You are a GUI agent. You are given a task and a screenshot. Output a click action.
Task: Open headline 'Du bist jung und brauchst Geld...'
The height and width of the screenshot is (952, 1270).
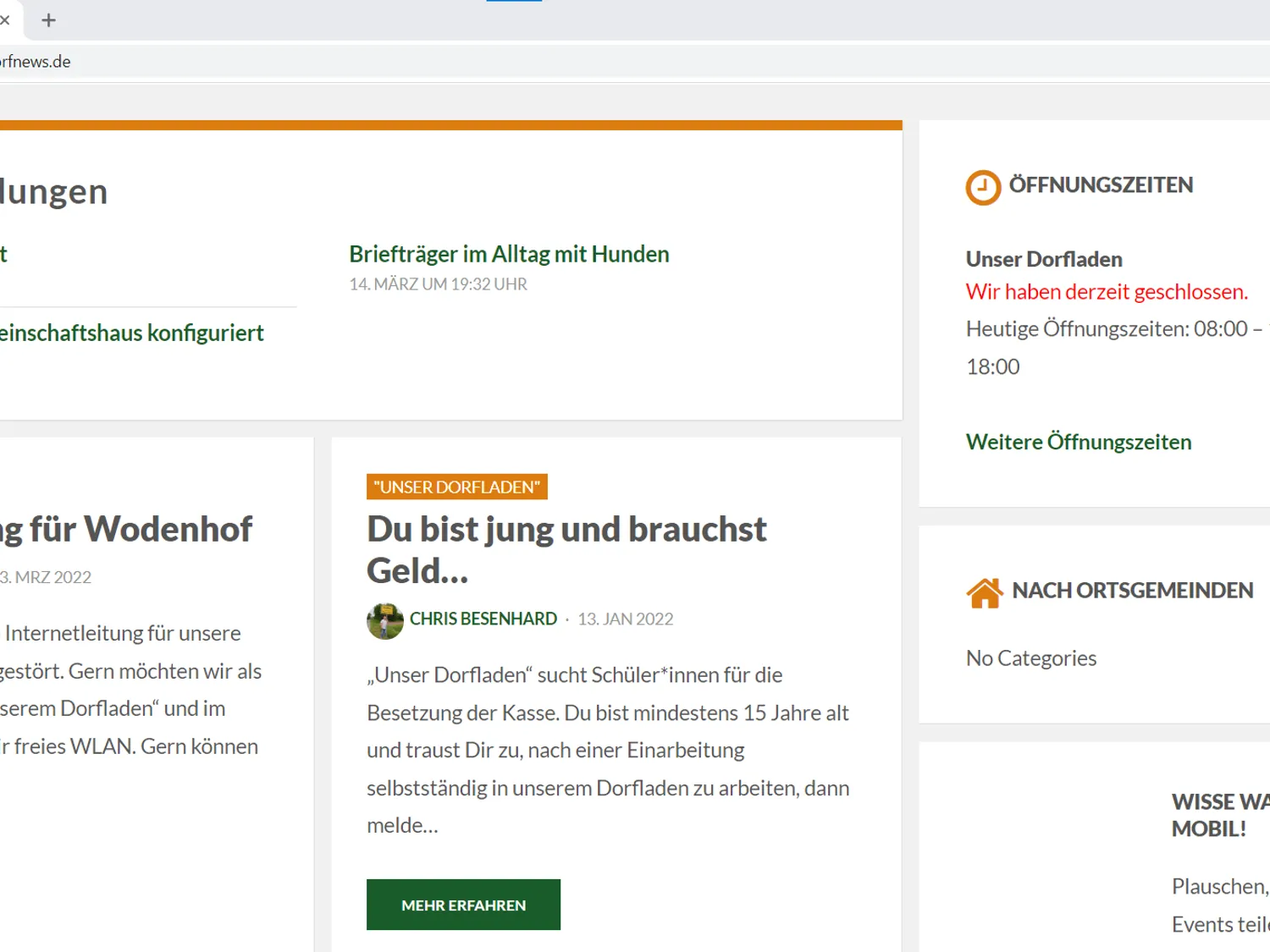coord(566,549)
